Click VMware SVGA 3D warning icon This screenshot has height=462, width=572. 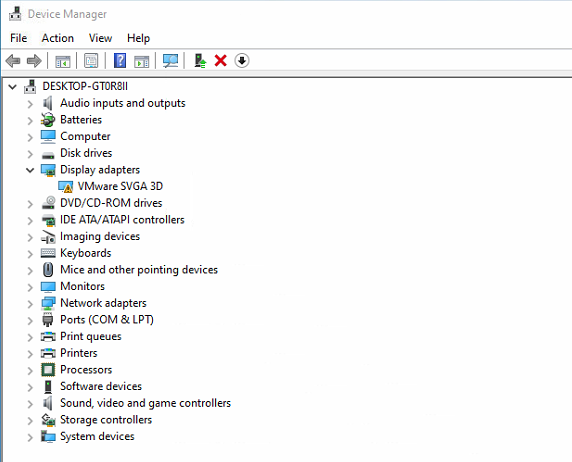tap(66, 186)
